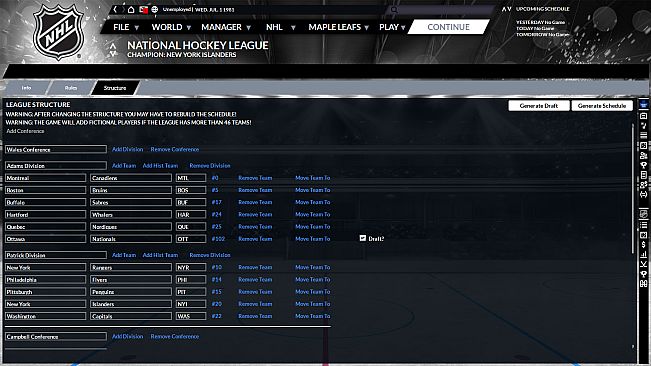The image size is (651, 366).
Task: Click Remove Team for Hartford Whalers
Action: point(255,215)
